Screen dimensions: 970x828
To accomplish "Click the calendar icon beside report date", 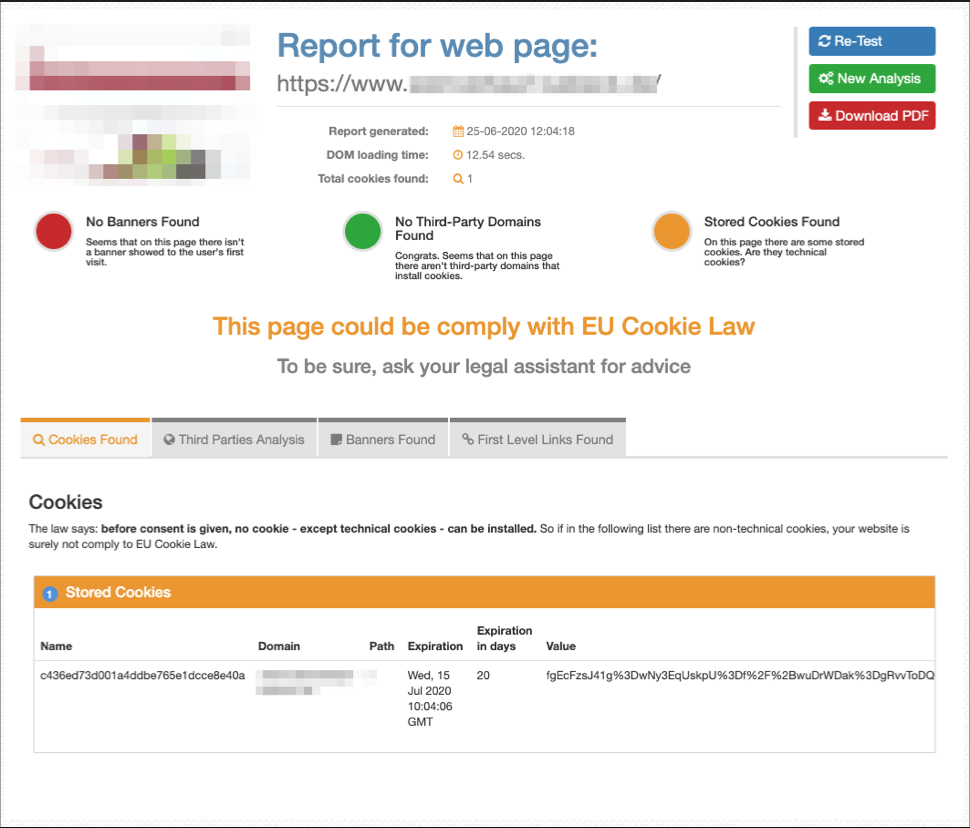I will click(458, 131).
